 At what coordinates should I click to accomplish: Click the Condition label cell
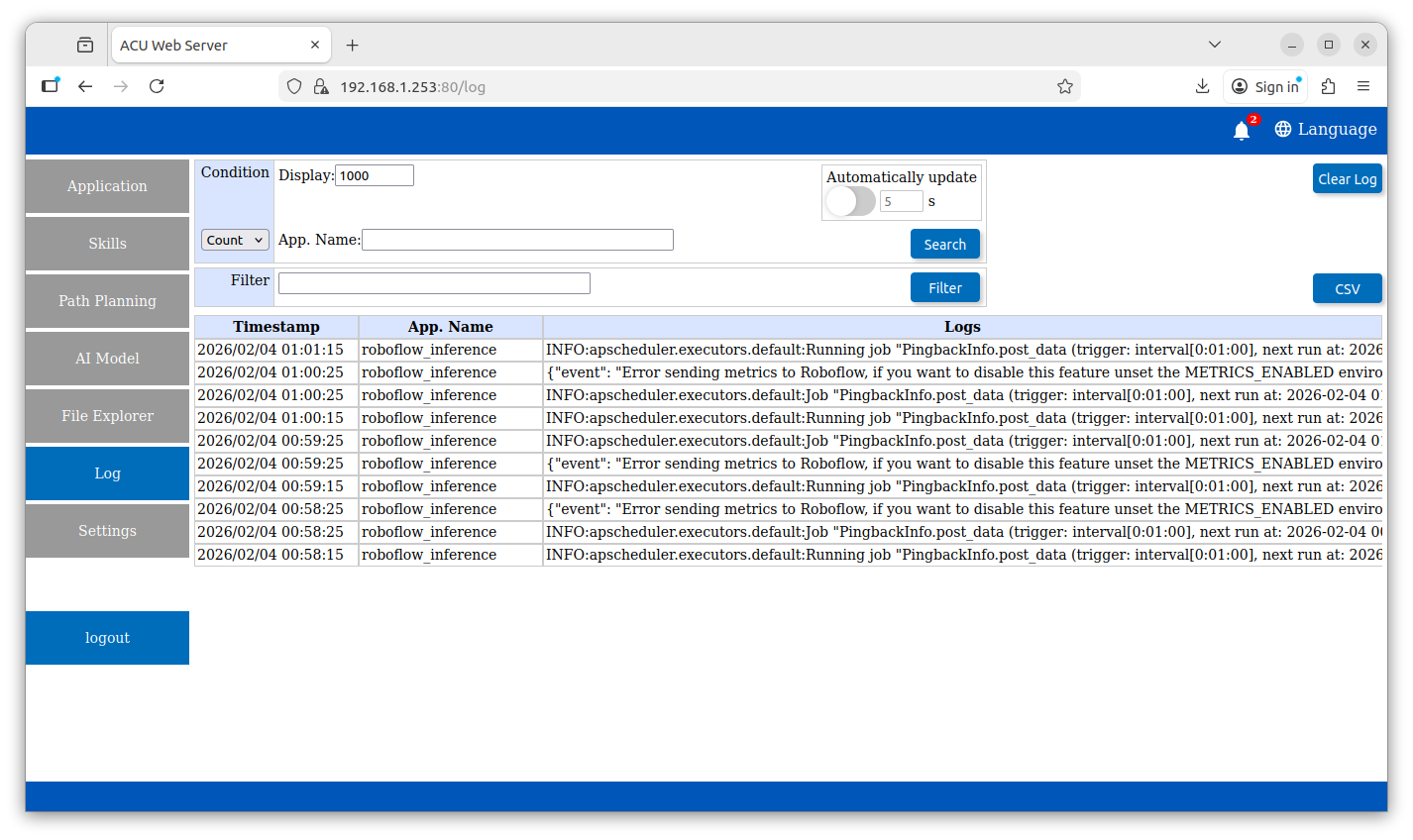[235, 172]
